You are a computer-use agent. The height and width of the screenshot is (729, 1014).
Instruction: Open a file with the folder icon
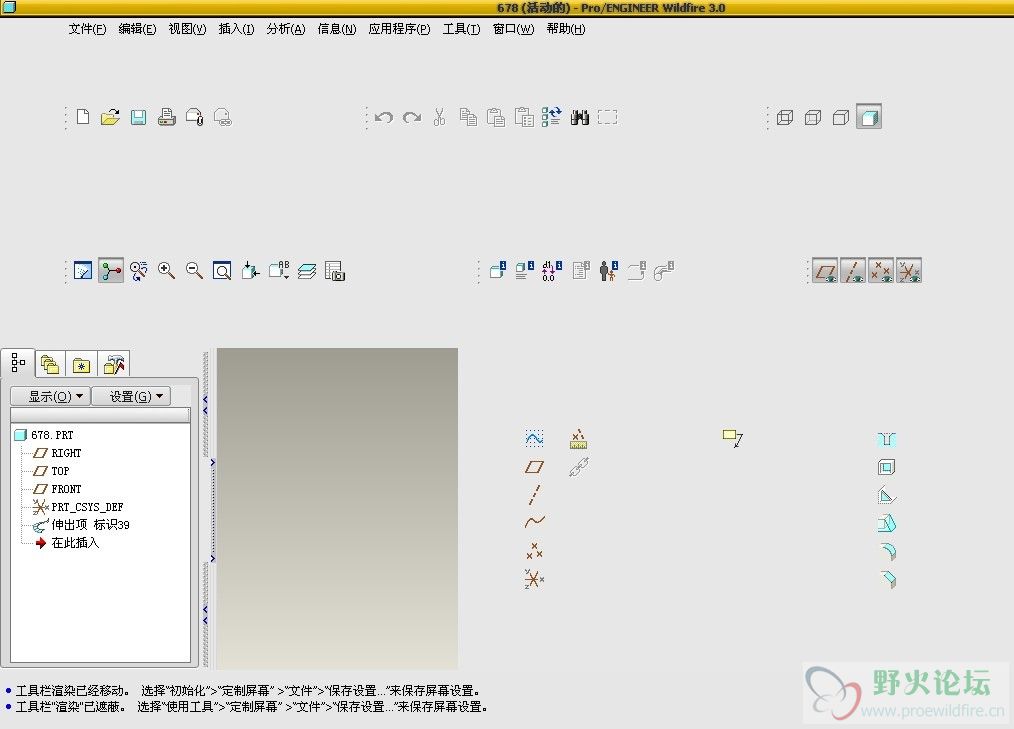point(111,117)
